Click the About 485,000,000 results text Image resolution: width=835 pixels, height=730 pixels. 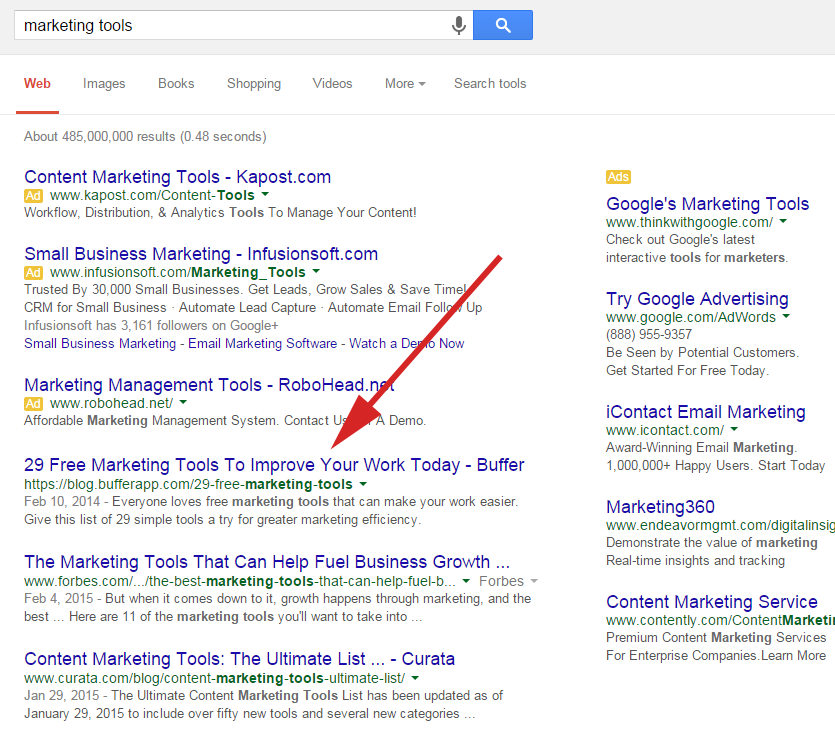click(x=145, y=136)
